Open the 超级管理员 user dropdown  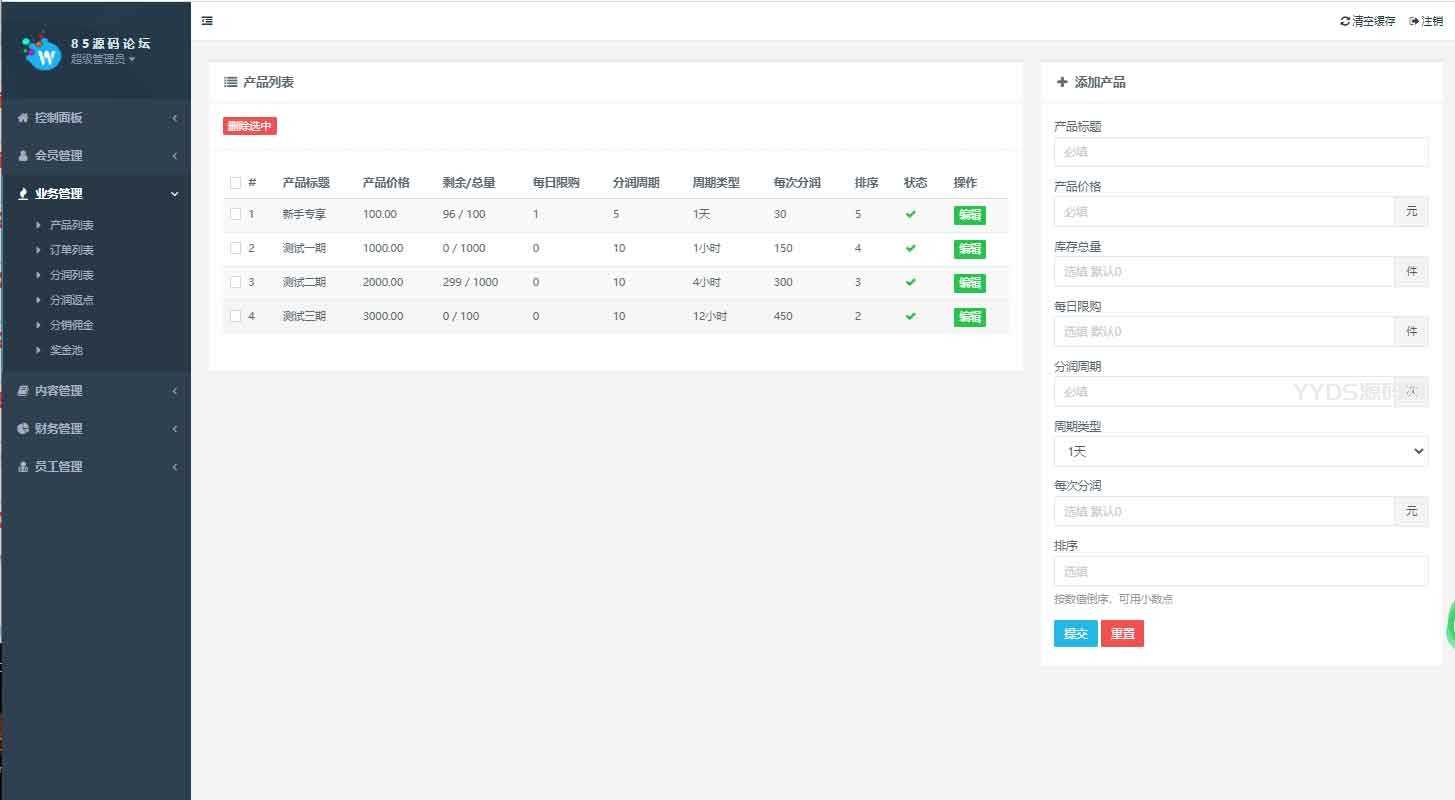pos(102,59)
